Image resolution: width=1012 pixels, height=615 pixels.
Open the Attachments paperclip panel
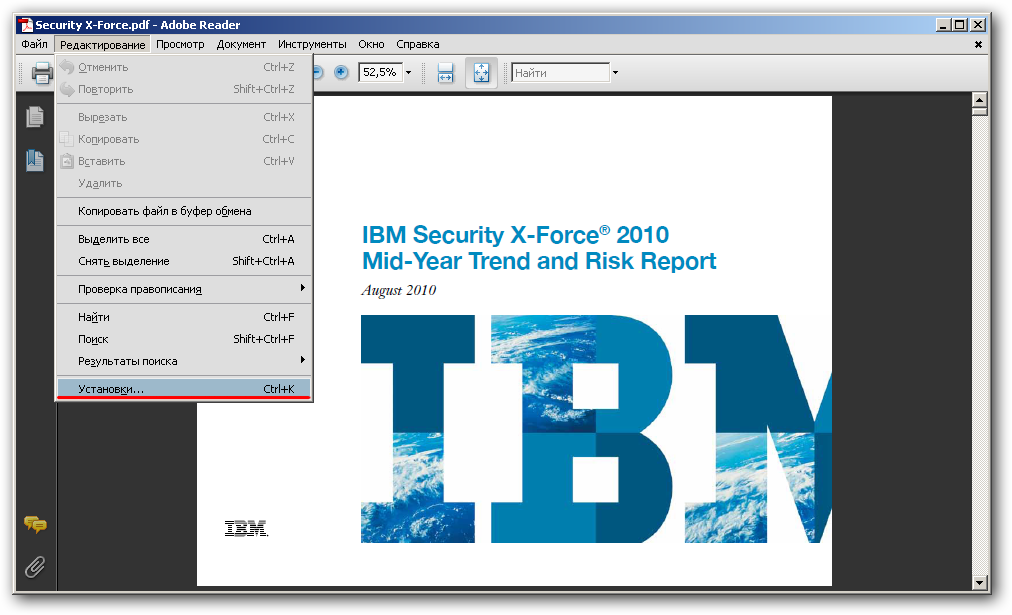pos(35,567)
